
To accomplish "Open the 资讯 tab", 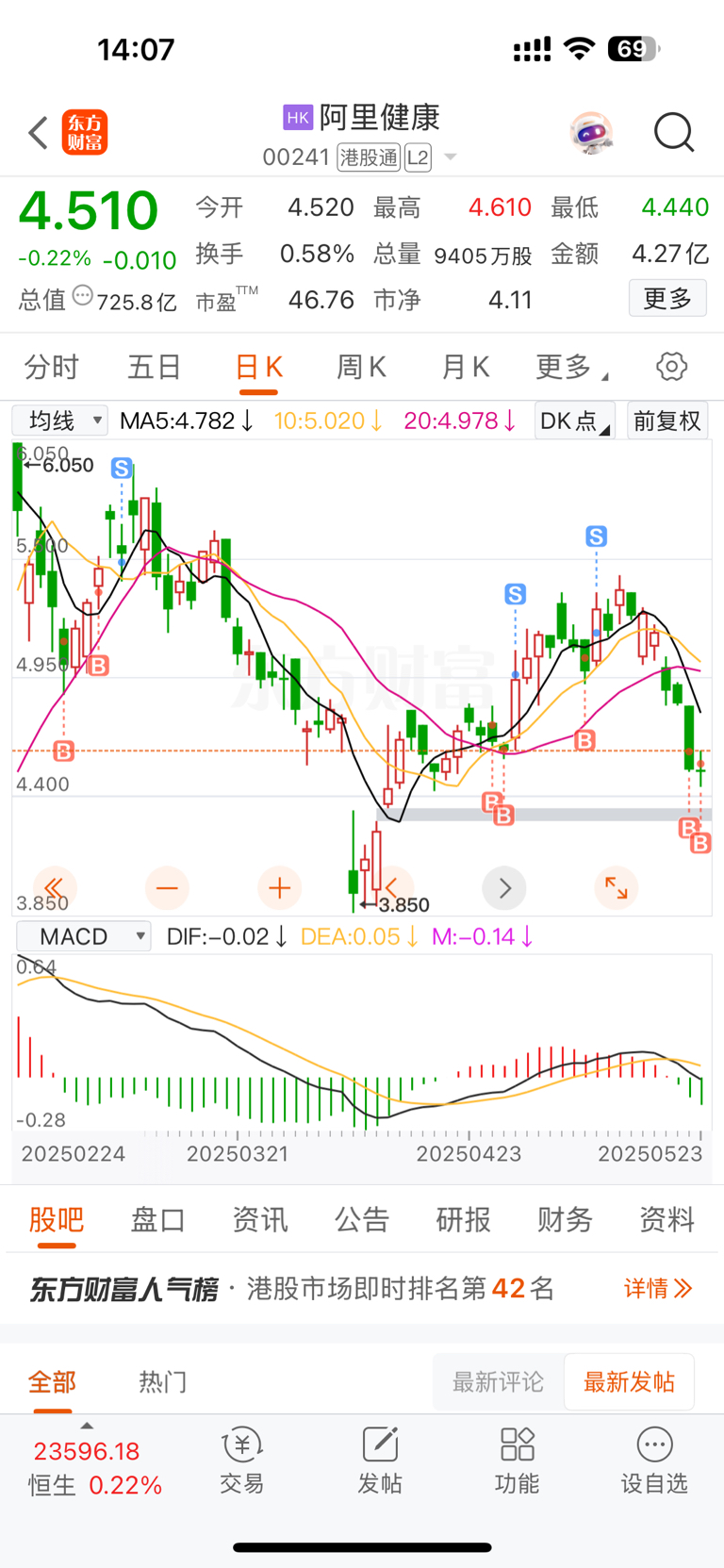I will point(260,1220).
